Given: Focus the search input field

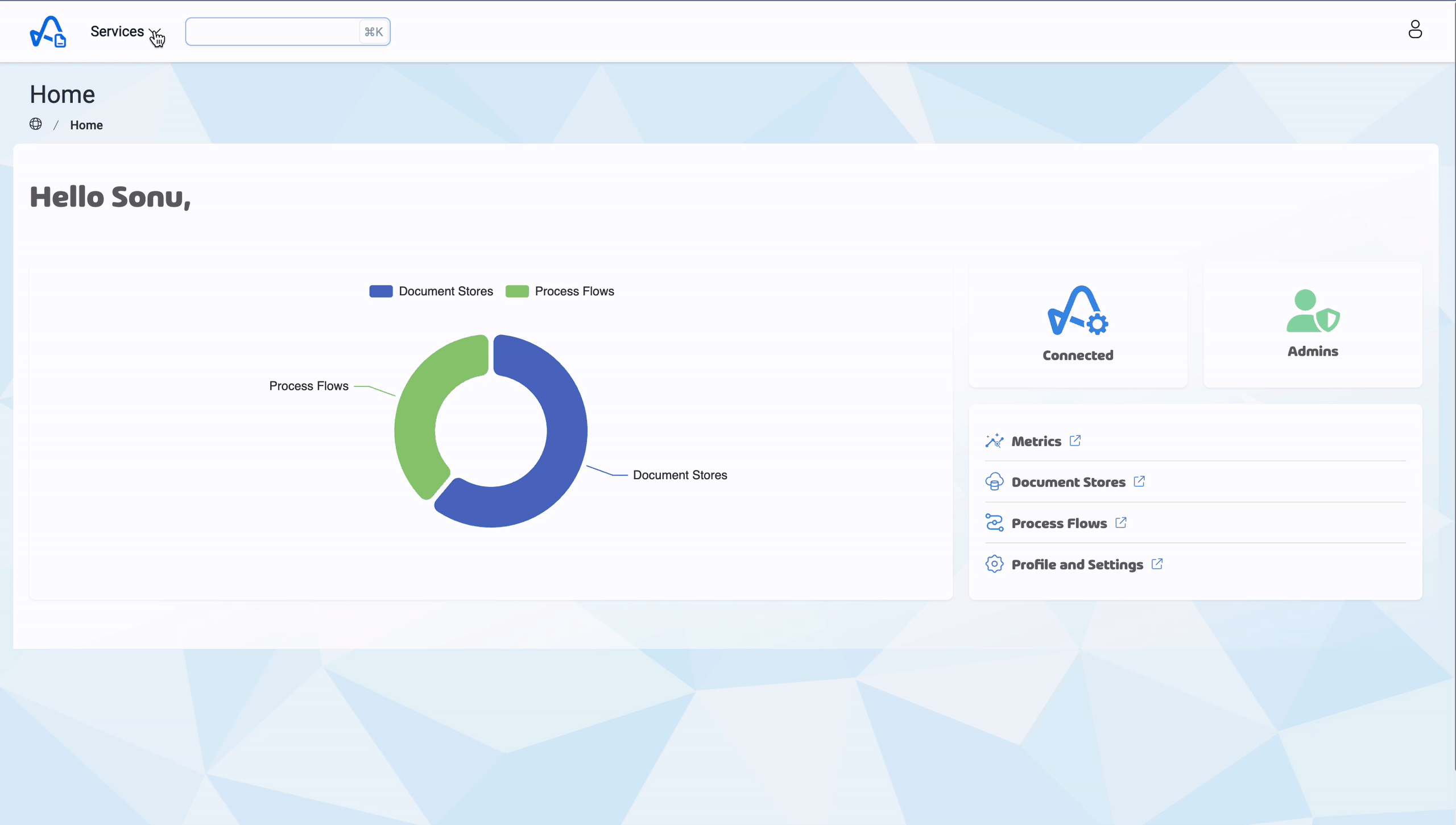Looking at the screenshot, I should click(287, 32).
